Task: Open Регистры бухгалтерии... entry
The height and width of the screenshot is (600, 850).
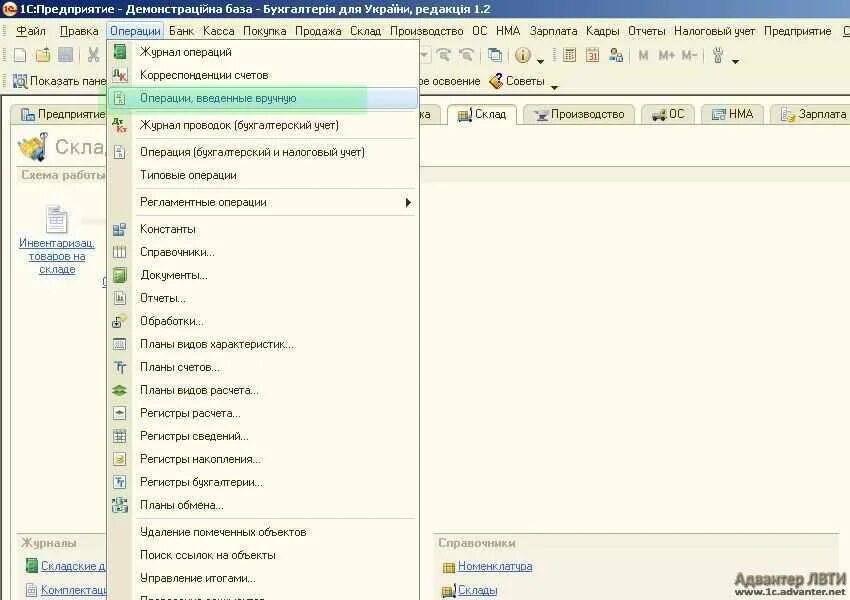Action: [x=263, y=482]
